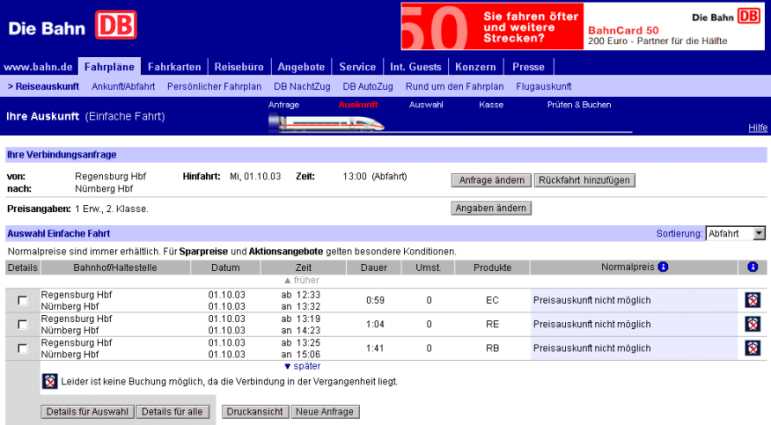The image size is (771, 425).
Task: Tick the checkbox for the 13:25 RB connection
Action: (x=22, y=348)
